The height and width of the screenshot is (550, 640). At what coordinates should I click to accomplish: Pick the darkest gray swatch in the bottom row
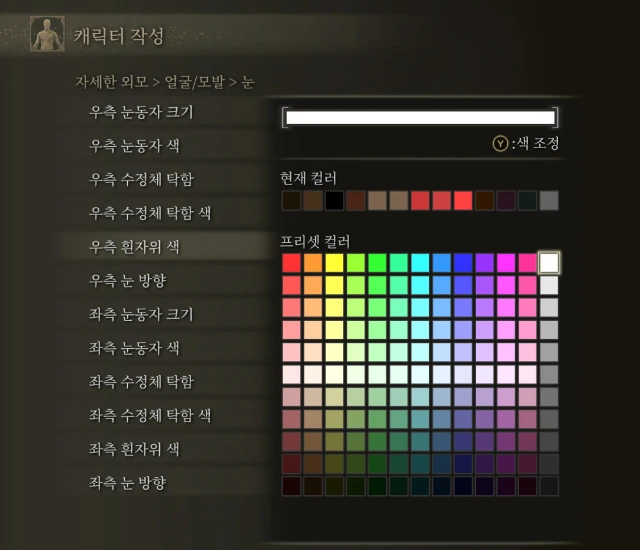549,486
